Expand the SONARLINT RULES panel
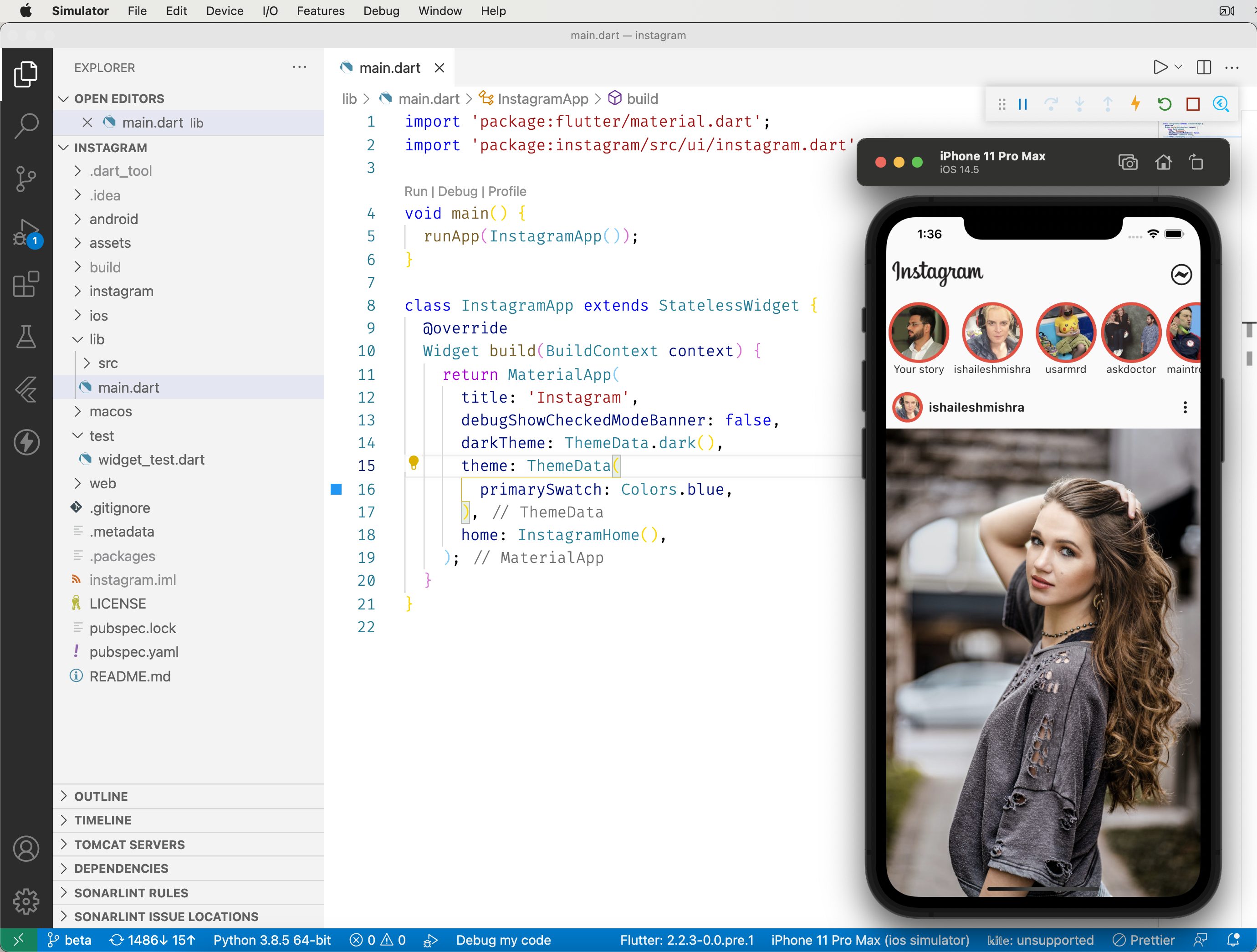 (189, 893)
